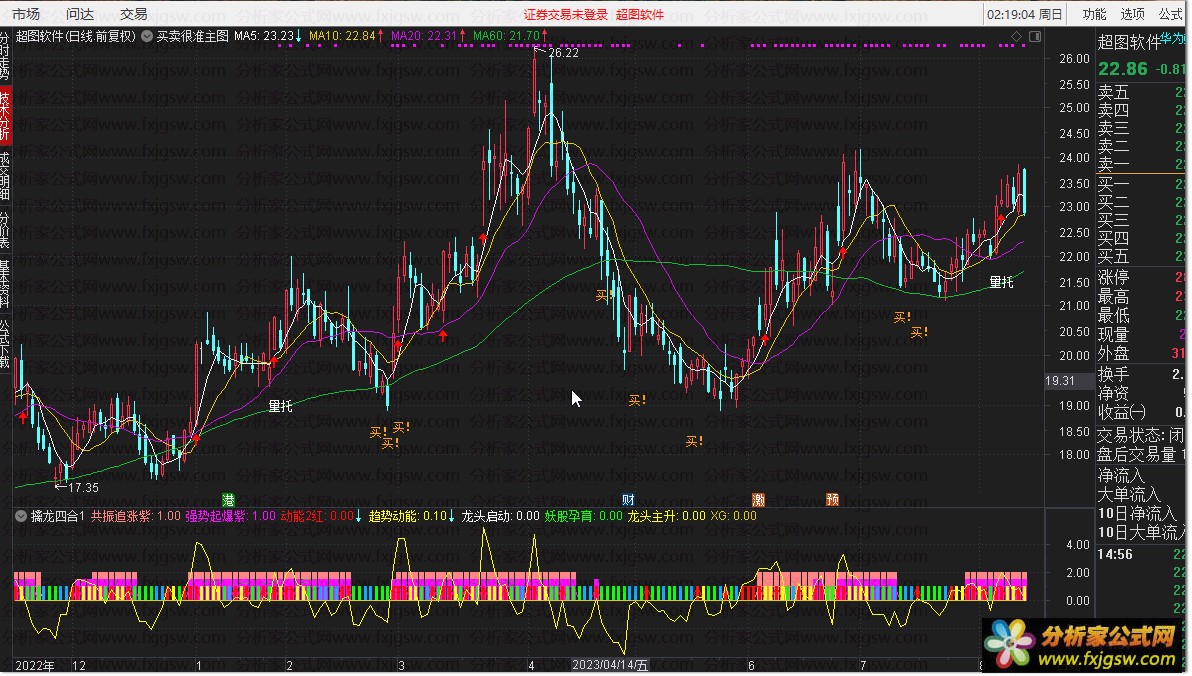Click the 02:19:04 周日 clock display

(1024, 14)
